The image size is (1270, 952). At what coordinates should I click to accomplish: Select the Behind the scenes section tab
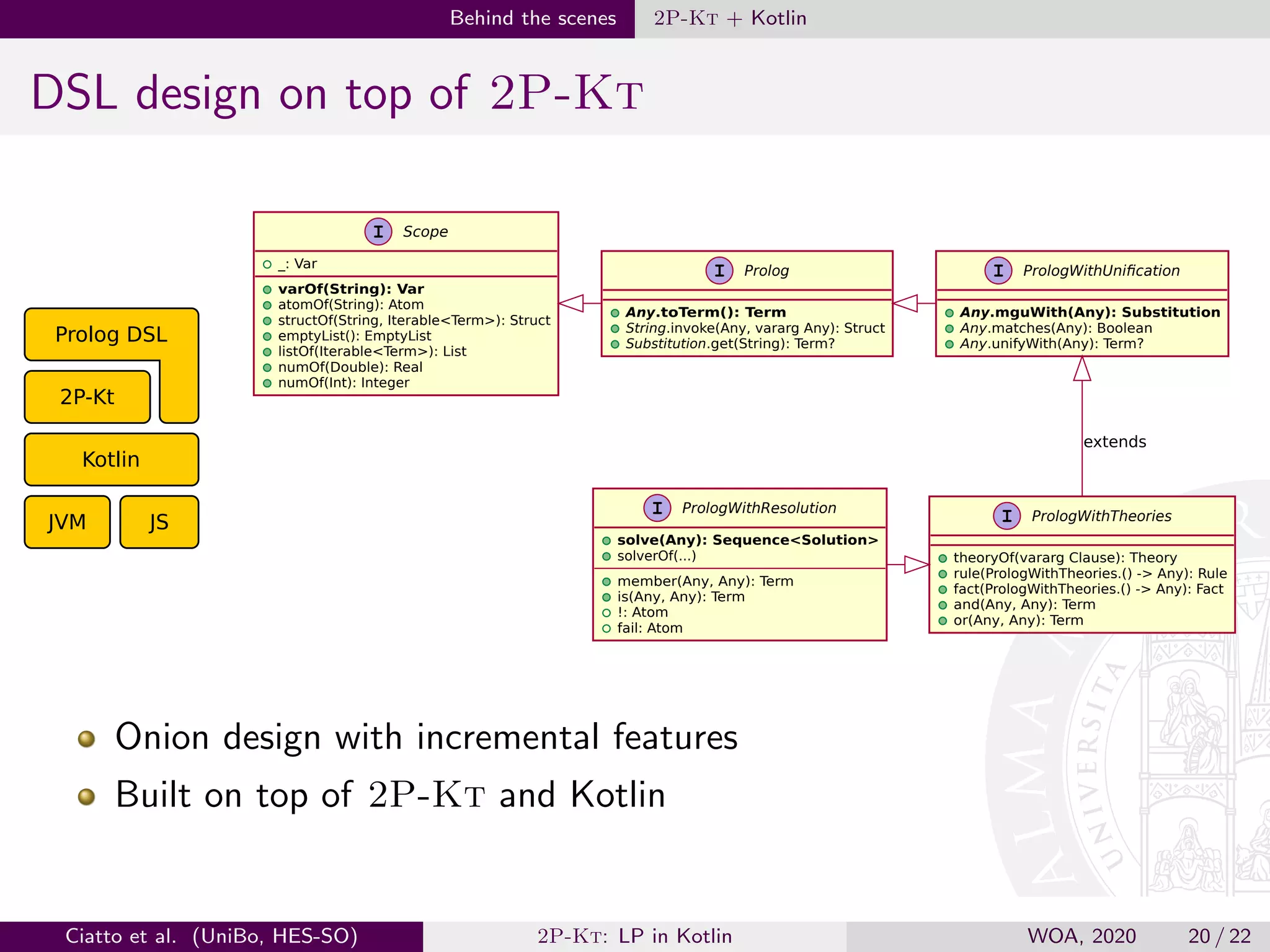pos(533,18)
